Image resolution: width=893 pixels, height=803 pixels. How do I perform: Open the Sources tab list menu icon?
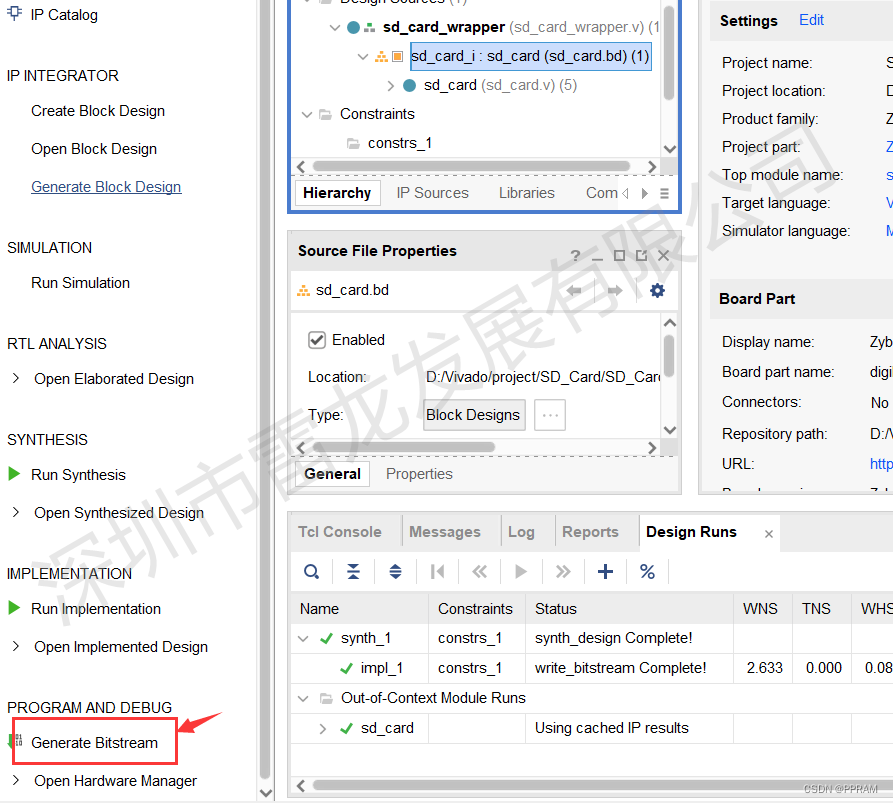point(664,194)
